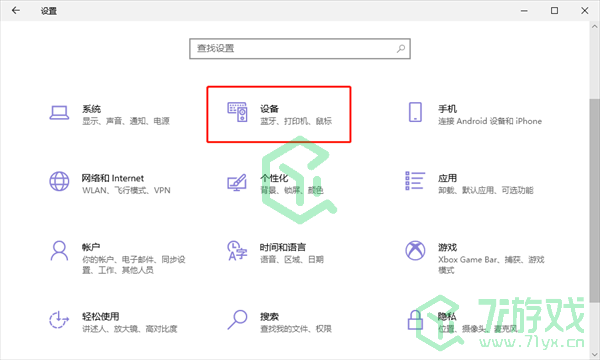Click the text 语音、区域、日期
600x360 pixels.
292,260
